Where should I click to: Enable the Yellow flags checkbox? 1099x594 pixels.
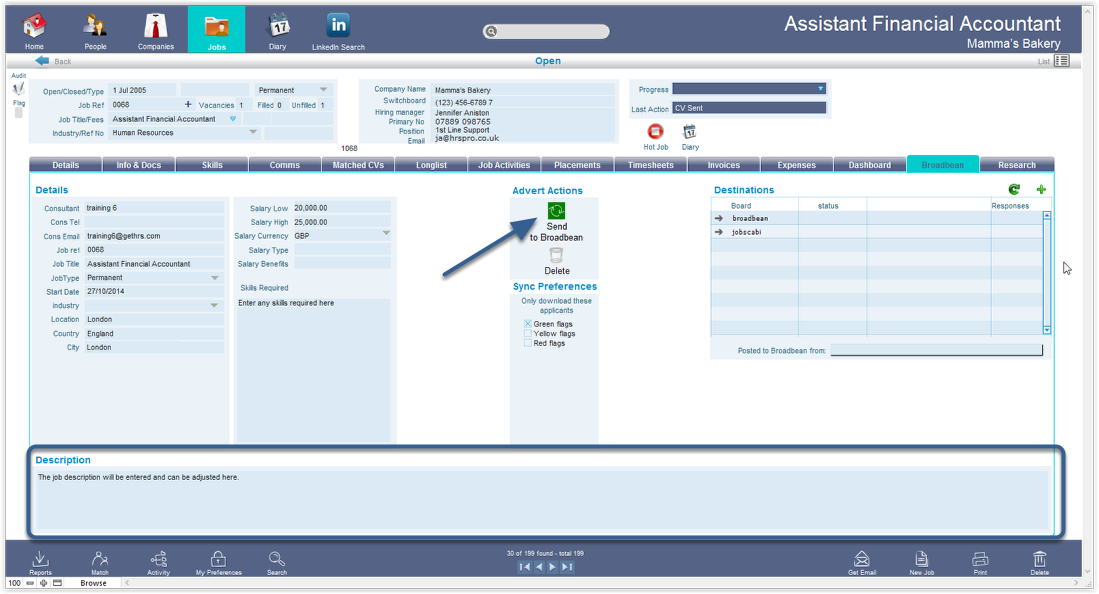(528, 334)
